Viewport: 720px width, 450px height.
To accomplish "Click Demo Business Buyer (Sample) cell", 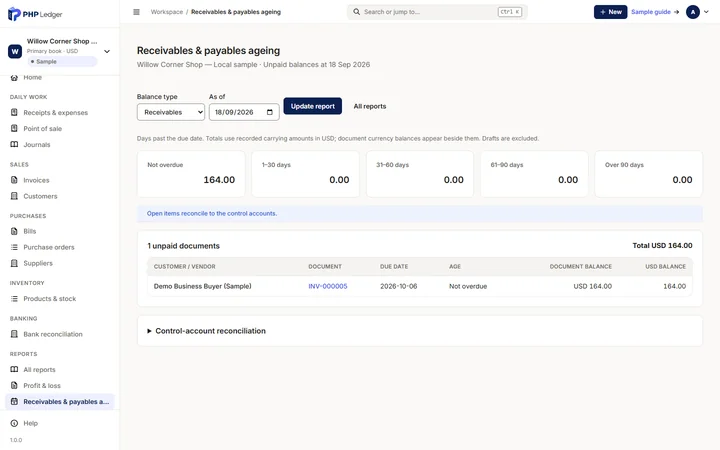I will coord(202,286).
